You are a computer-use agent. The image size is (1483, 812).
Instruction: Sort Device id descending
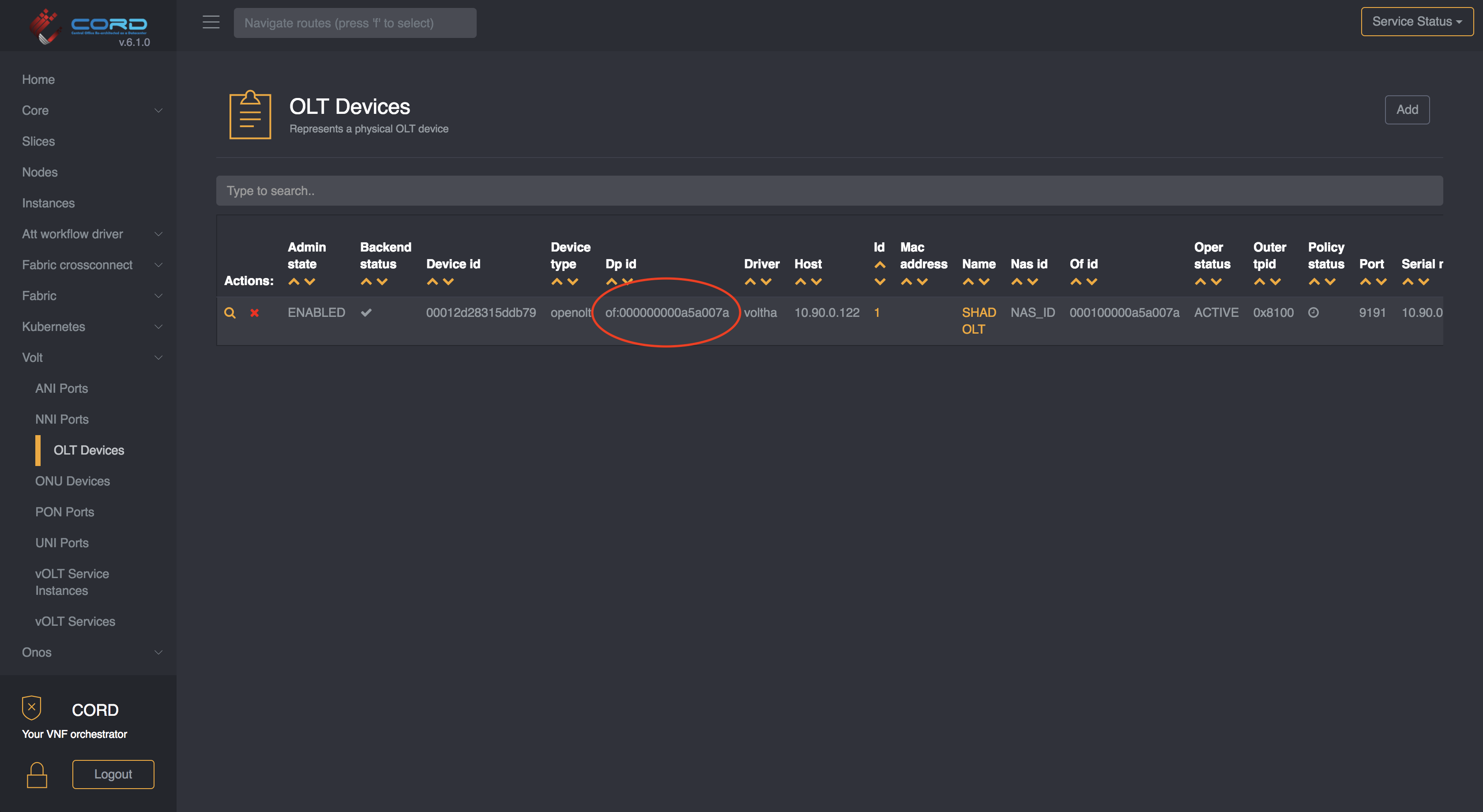coord(448,282)
